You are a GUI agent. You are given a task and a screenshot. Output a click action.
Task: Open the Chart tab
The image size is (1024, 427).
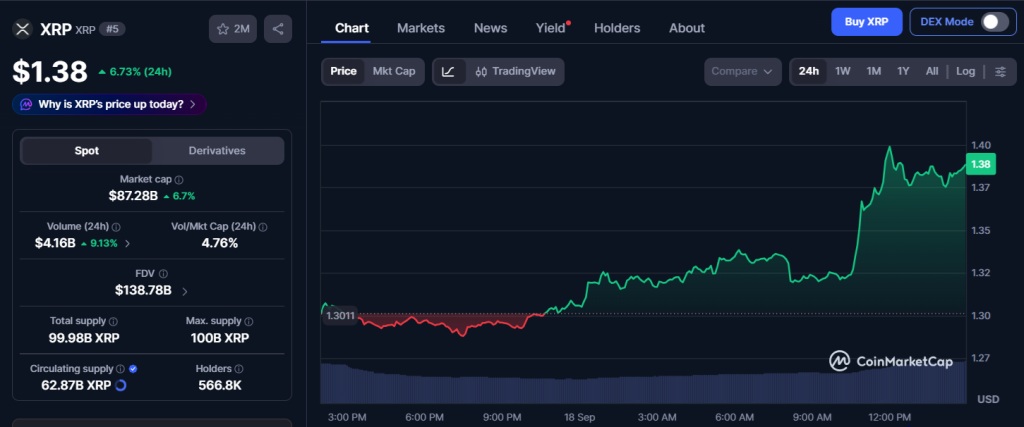352,28
